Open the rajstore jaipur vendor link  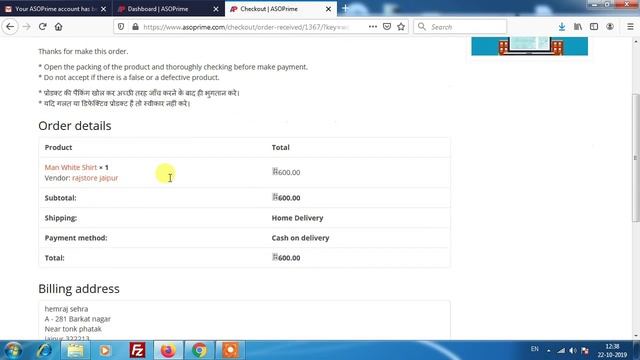[95, 178]
